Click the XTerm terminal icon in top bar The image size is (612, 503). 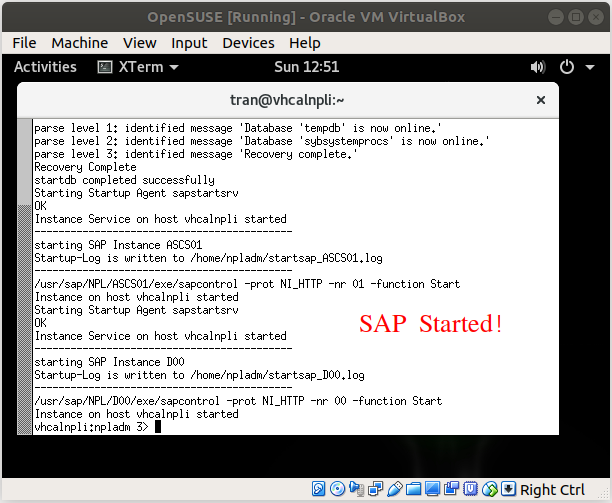[x=105, y=67]
